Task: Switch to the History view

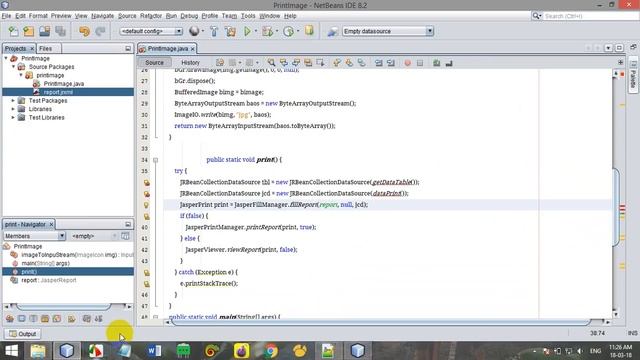Action: point(190,62)
